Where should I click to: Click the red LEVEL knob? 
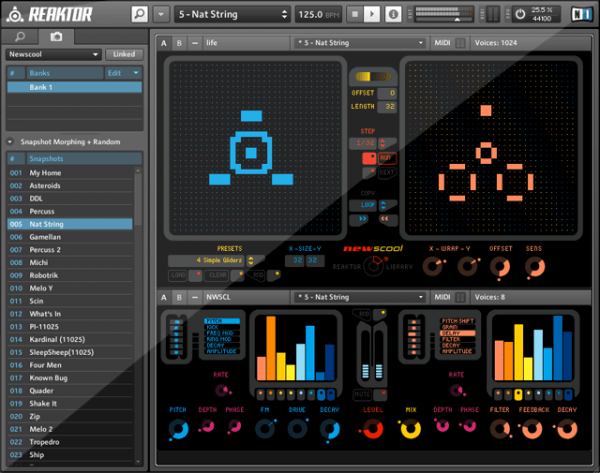pyautogui.click(x=371, y=428)
